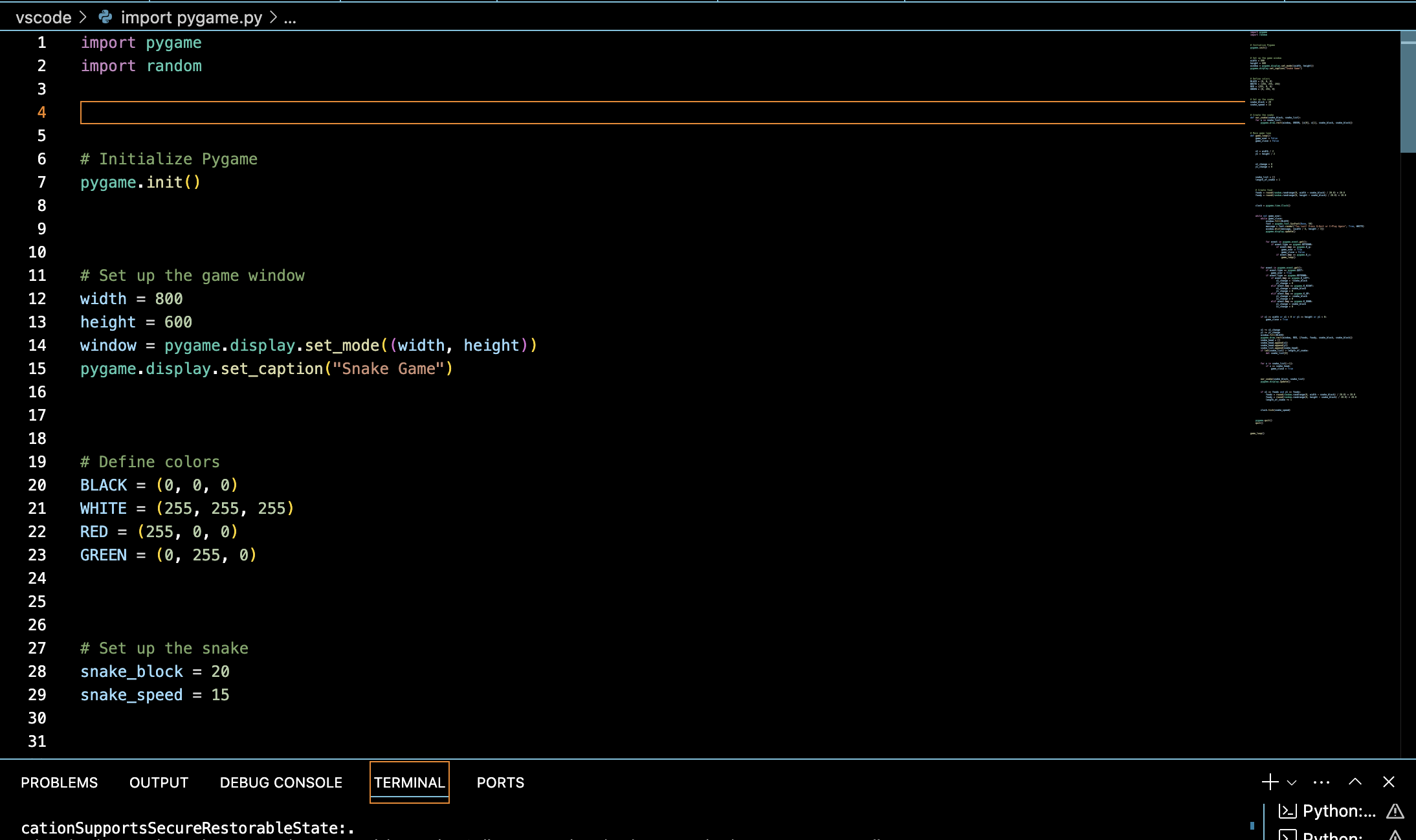
Task: Select the TERMINAL tab
Action: (410, 782)
